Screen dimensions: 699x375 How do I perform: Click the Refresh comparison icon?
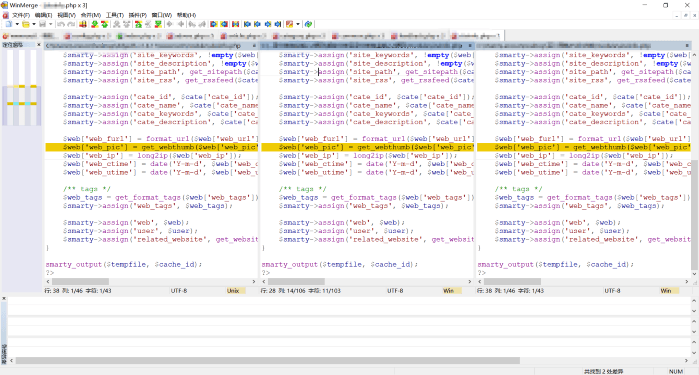click(x=308, y=24)
